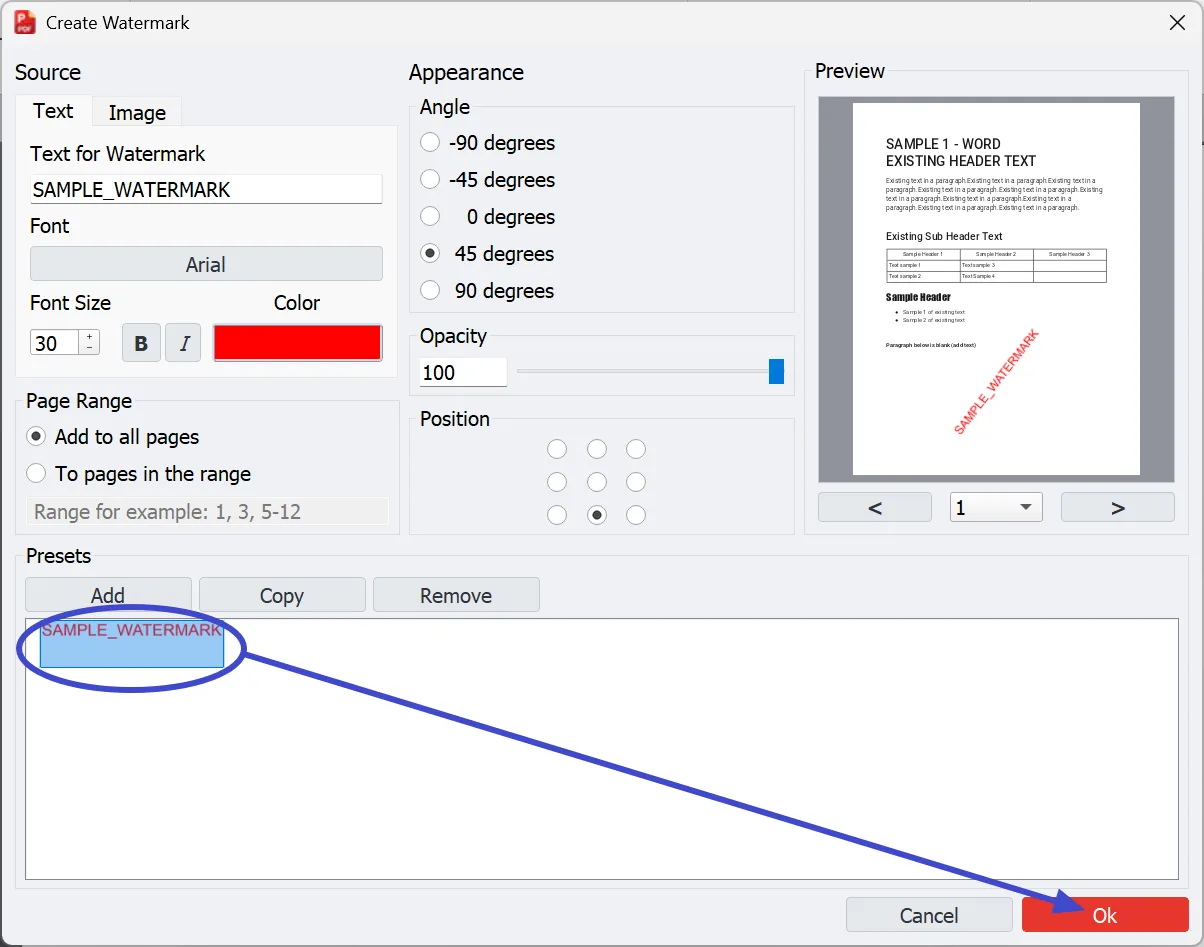Select -45 degrees angle
Screen dimensions: 1204x947
click(430, 179)
